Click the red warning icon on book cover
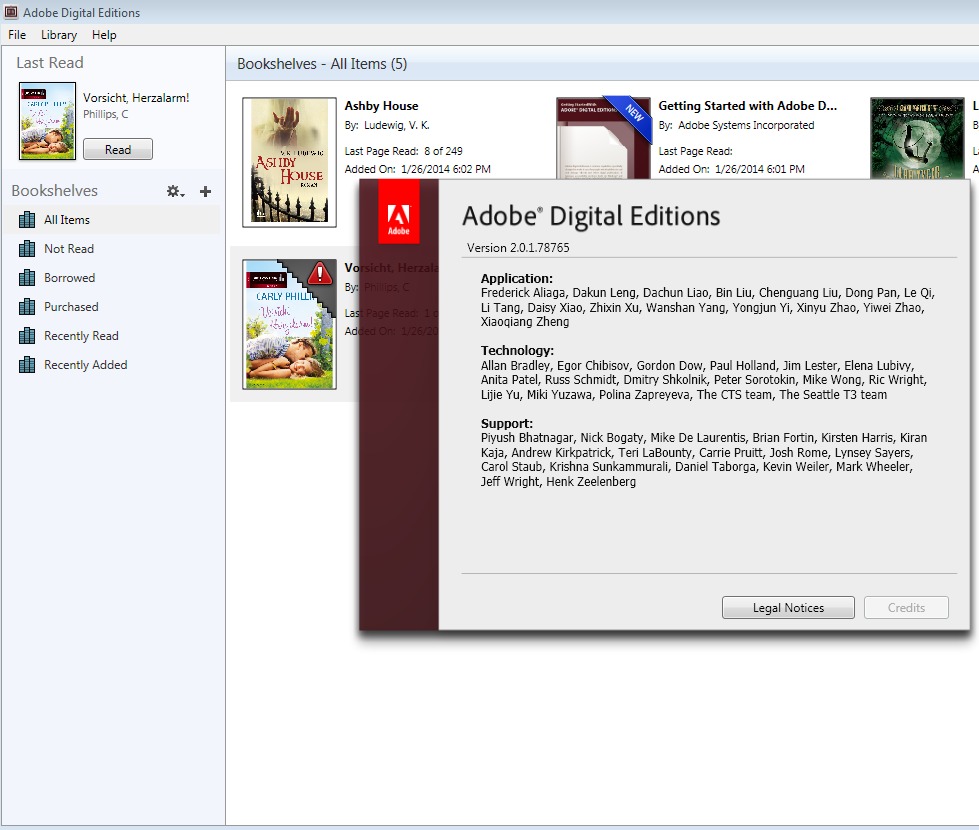Screen dimensions: 979x830 320,273
